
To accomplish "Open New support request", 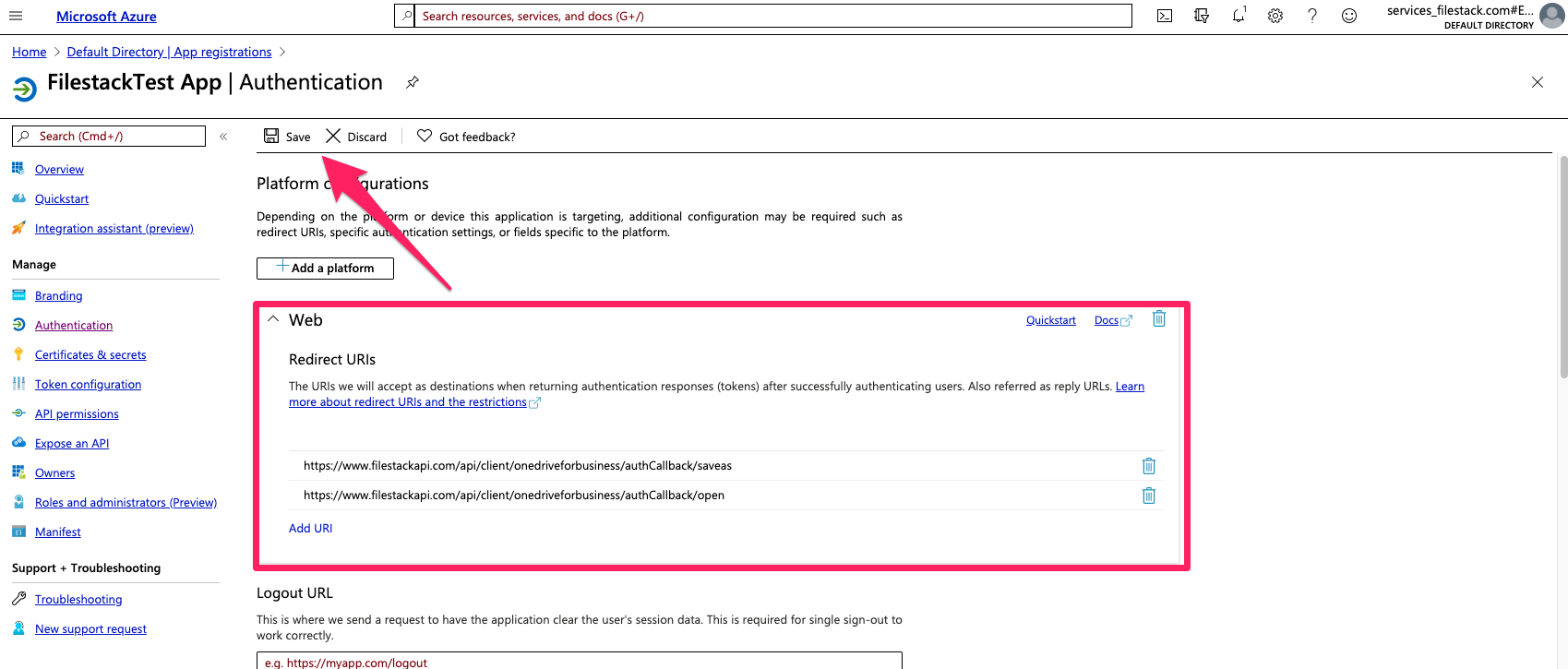I will (90, 629).
